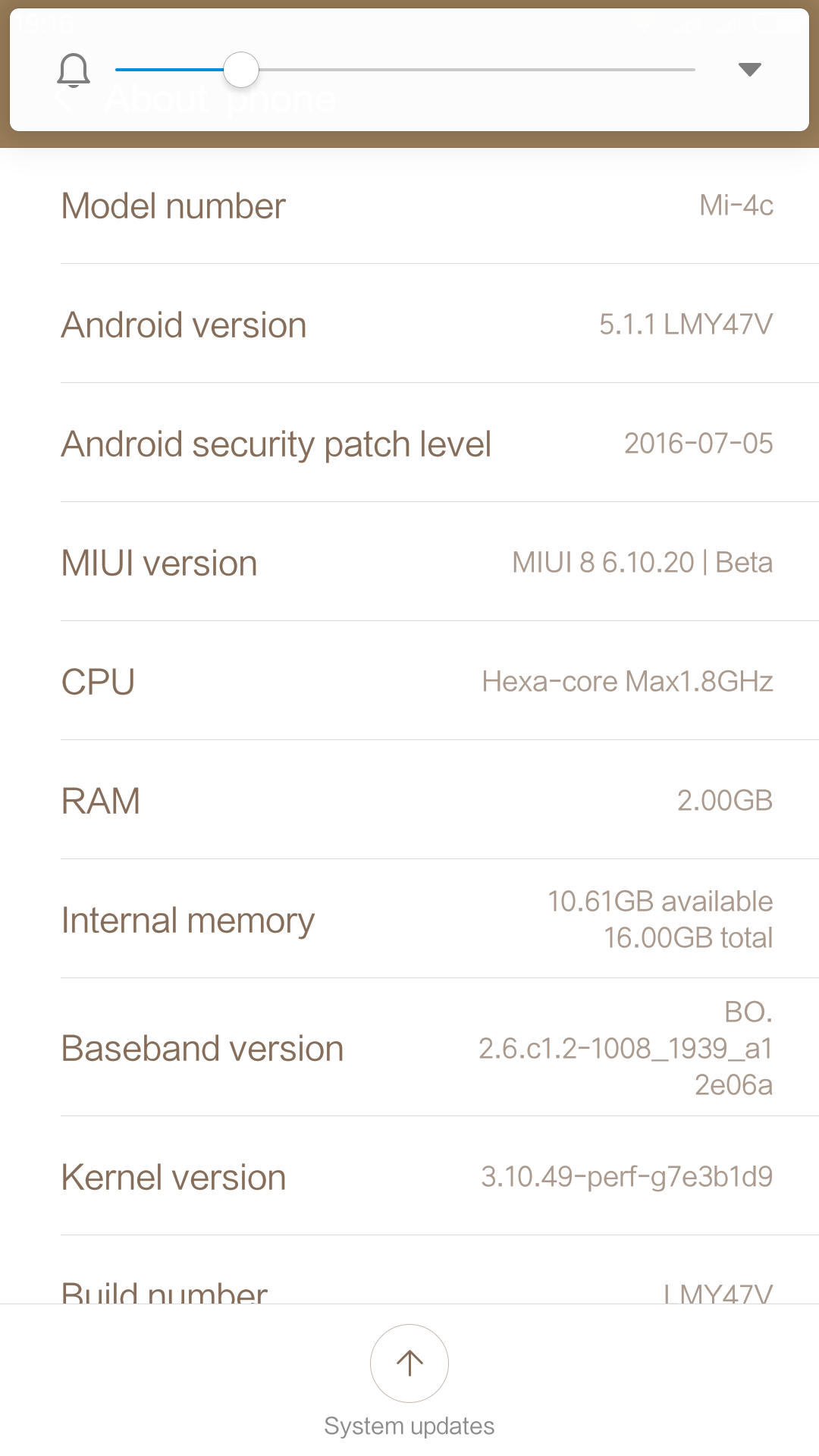This screenshot has width=819, height=1456.
Task: Tap the MIUI version label
Action: tap(159, 563)
